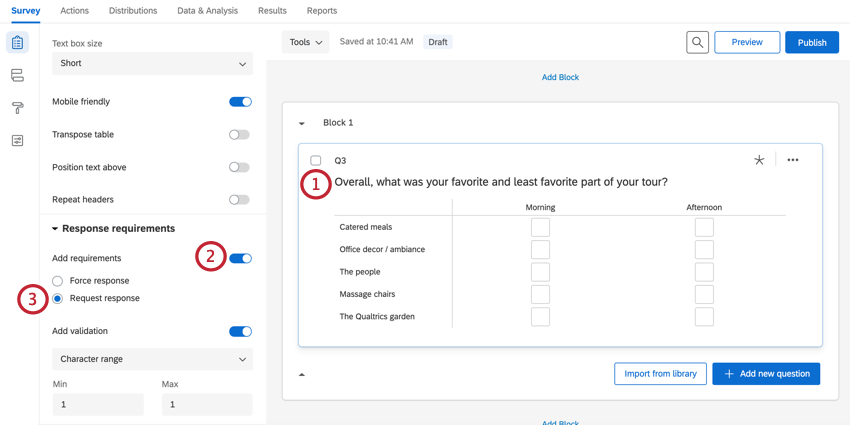The height and width of the screenshot is (425, 850).
Task: Click the star icon on Q3
Action: 759,160
